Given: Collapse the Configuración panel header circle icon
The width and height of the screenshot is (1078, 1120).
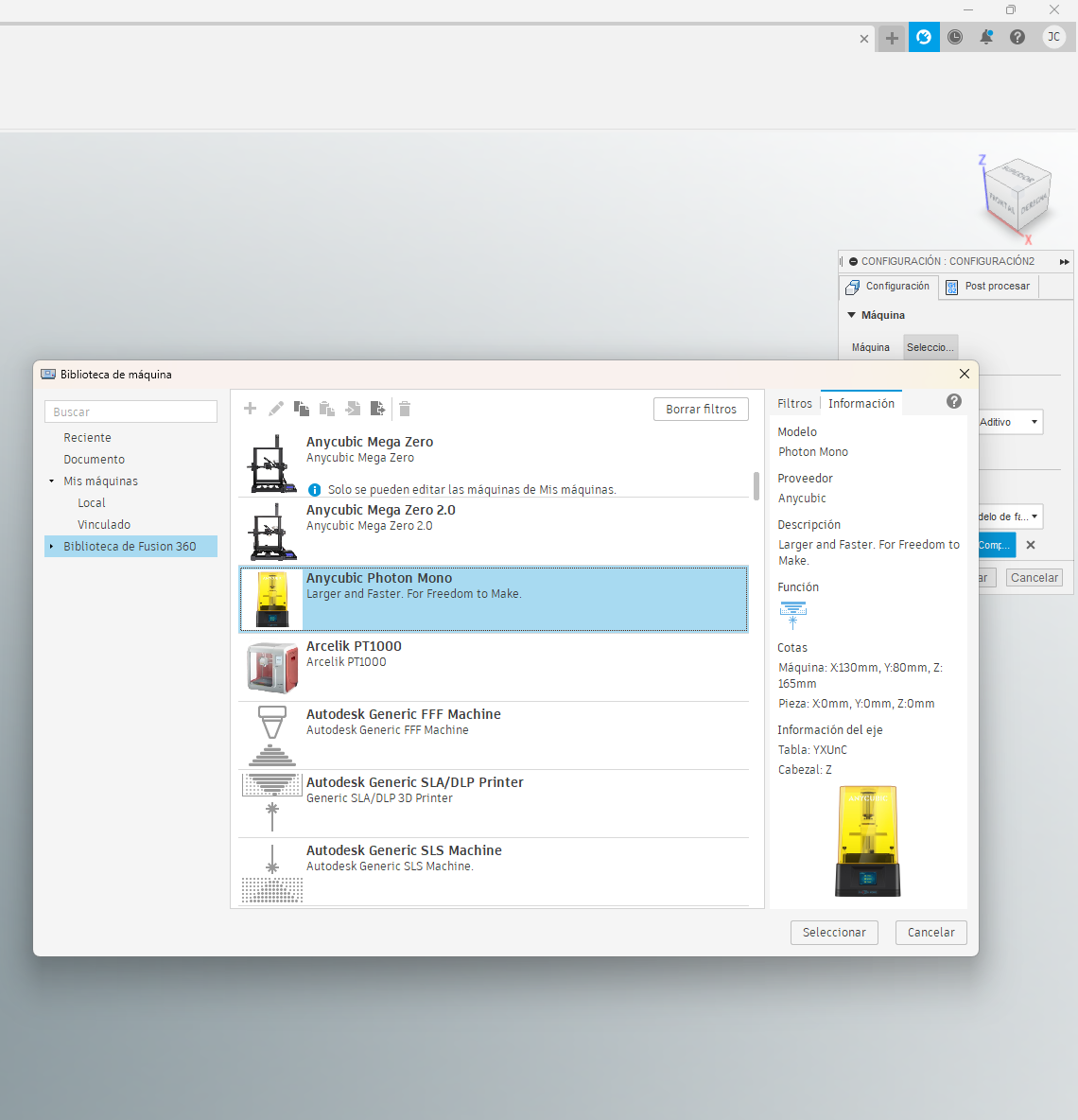Looking at the screenshot, I should pyautogui.click(x=853, y=261).
